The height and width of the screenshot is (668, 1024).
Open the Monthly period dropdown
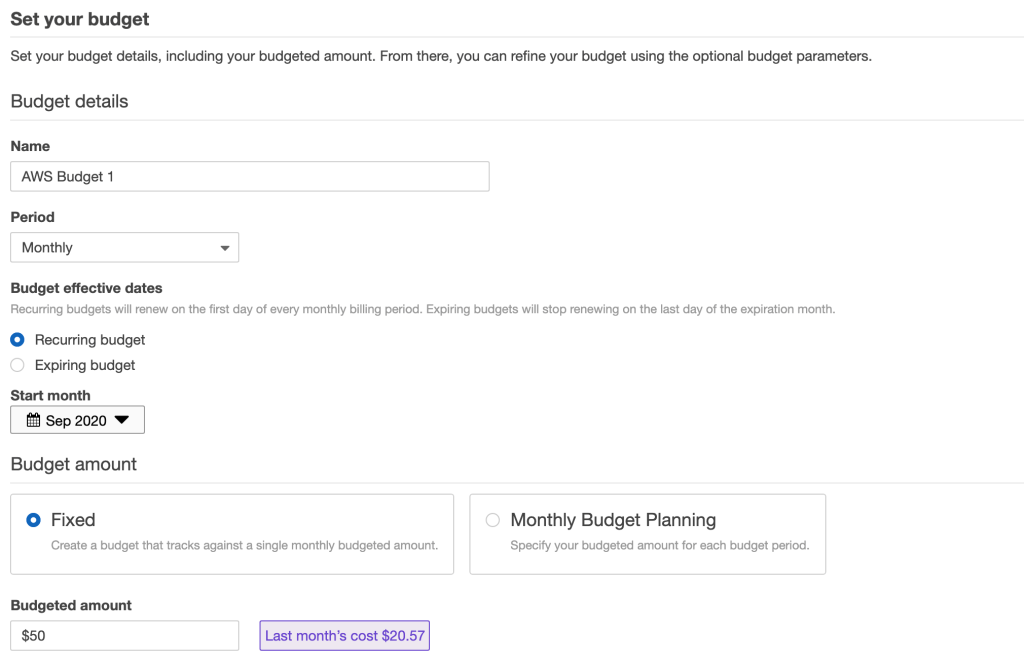click(125, 247)
